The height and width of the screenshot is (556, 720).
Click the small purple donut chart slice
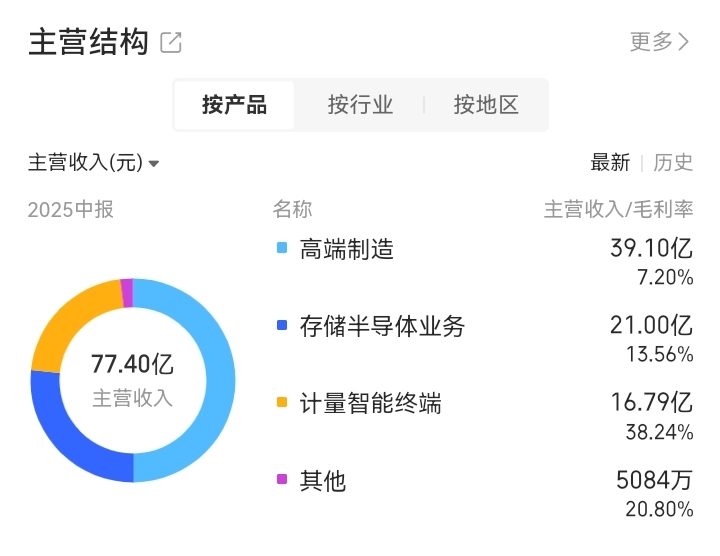(127, 292)
